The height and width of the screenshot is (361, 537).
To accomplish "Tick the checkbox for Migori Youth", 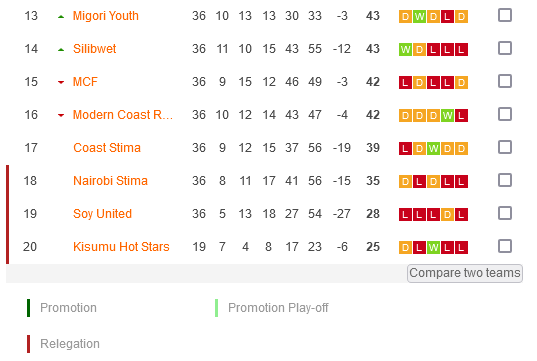I will (505, 15).
